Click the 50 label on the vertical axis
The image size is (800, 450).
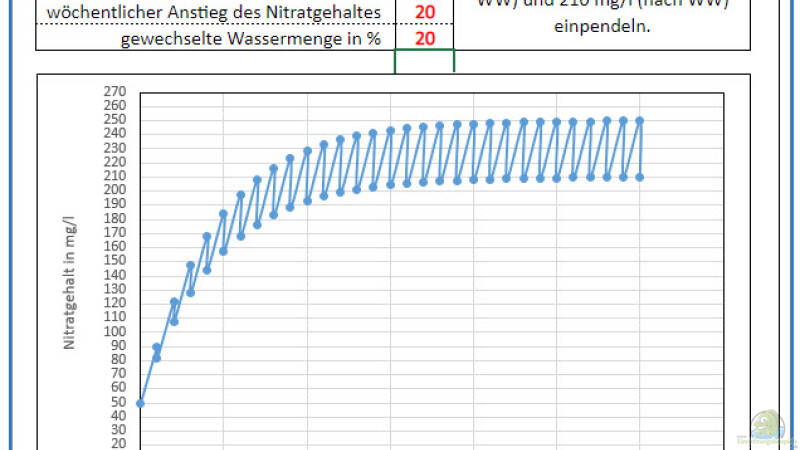116,402
